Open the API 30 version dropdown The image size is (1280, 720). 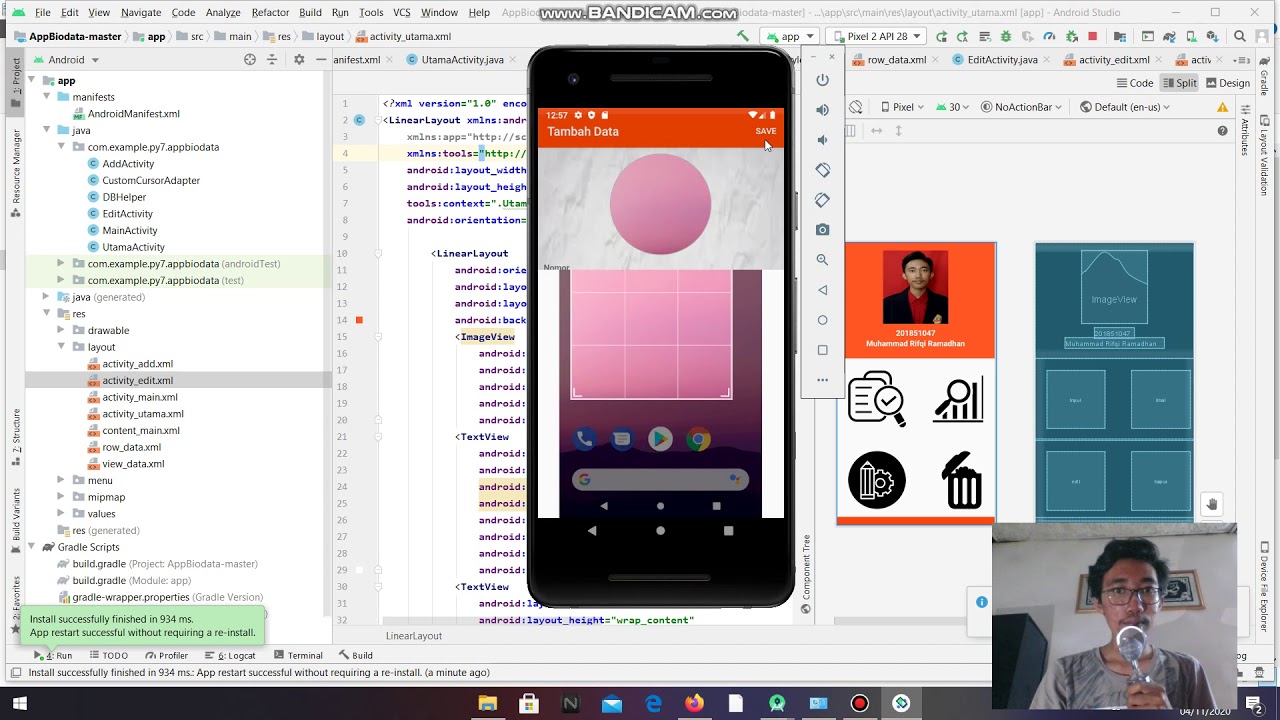point(953,107)
